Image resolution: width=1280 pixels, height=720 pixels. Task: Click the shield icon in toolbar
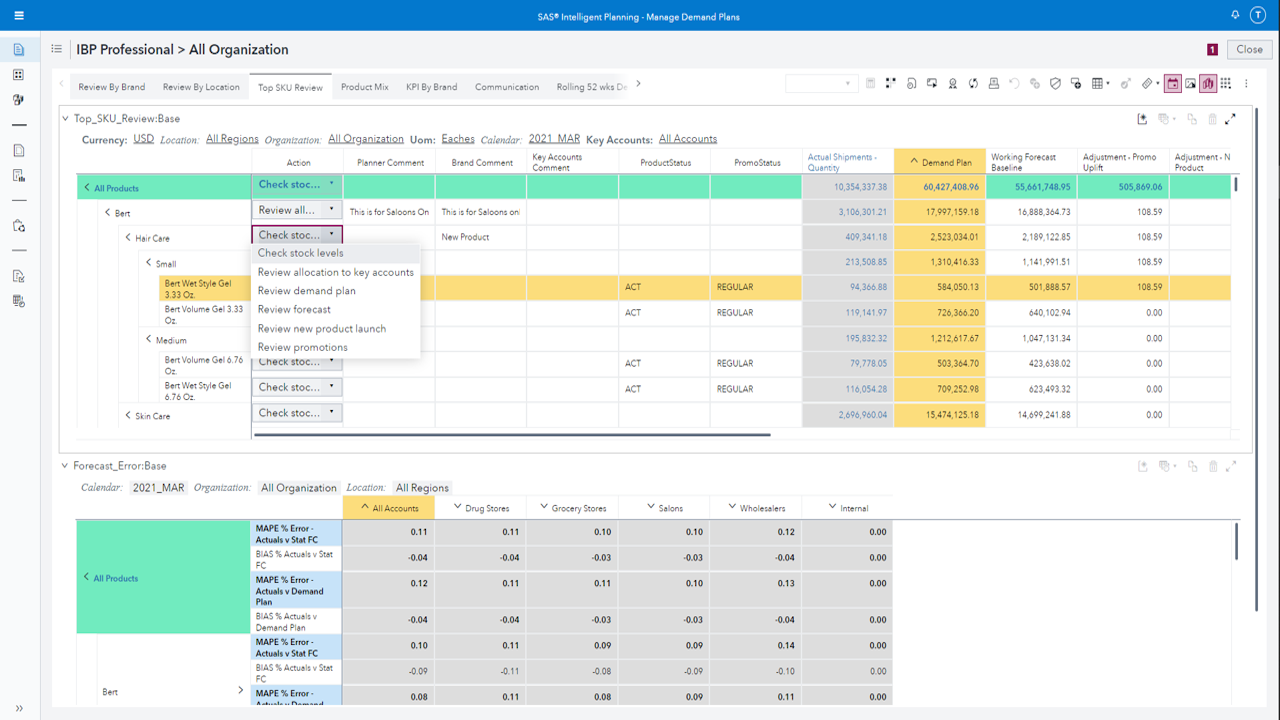tap(1055, 84)
